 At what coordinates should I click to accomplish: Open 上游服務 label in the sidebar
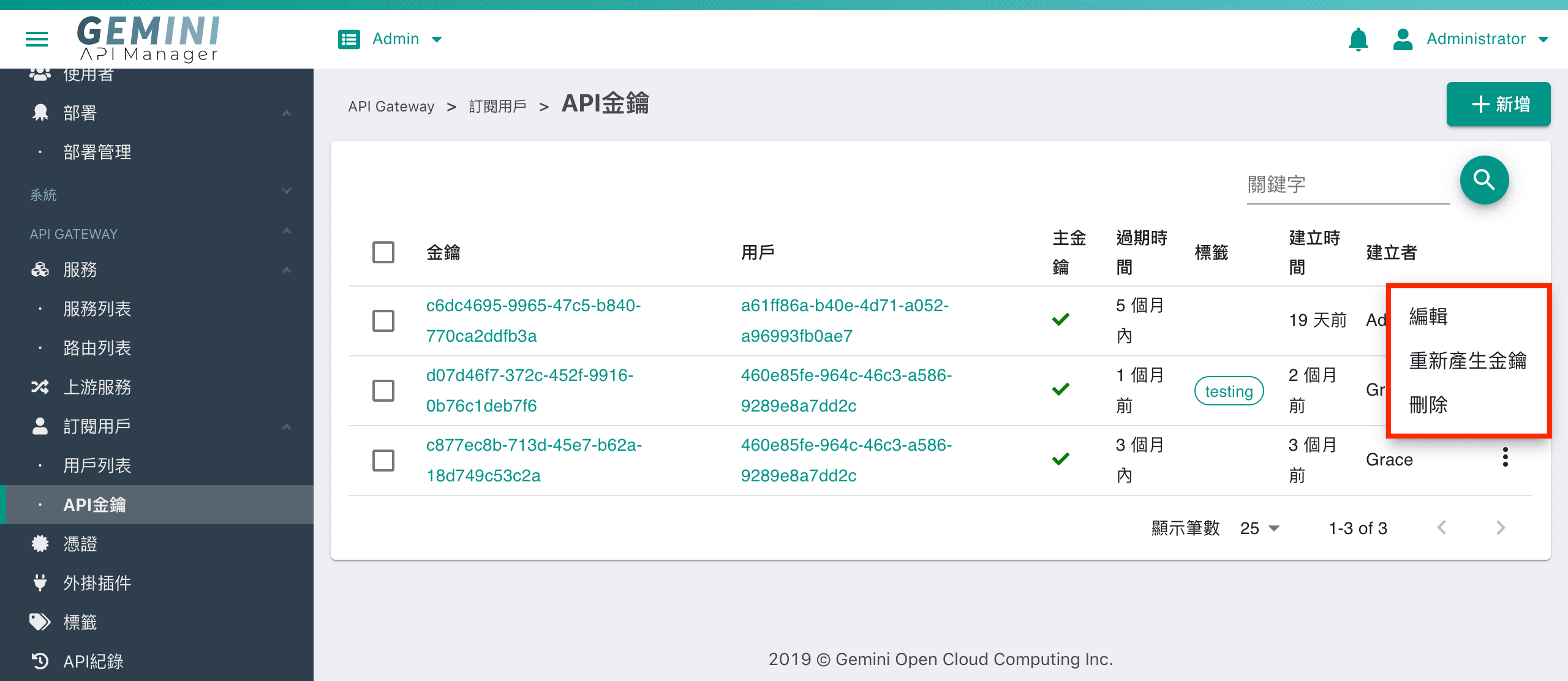(x=97, y=387)
